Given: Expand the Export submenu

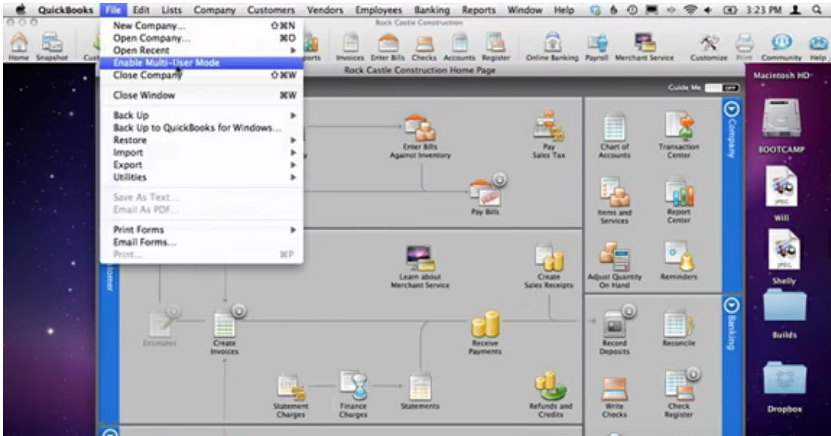Looking at the screenshot, I should point(201,165).
